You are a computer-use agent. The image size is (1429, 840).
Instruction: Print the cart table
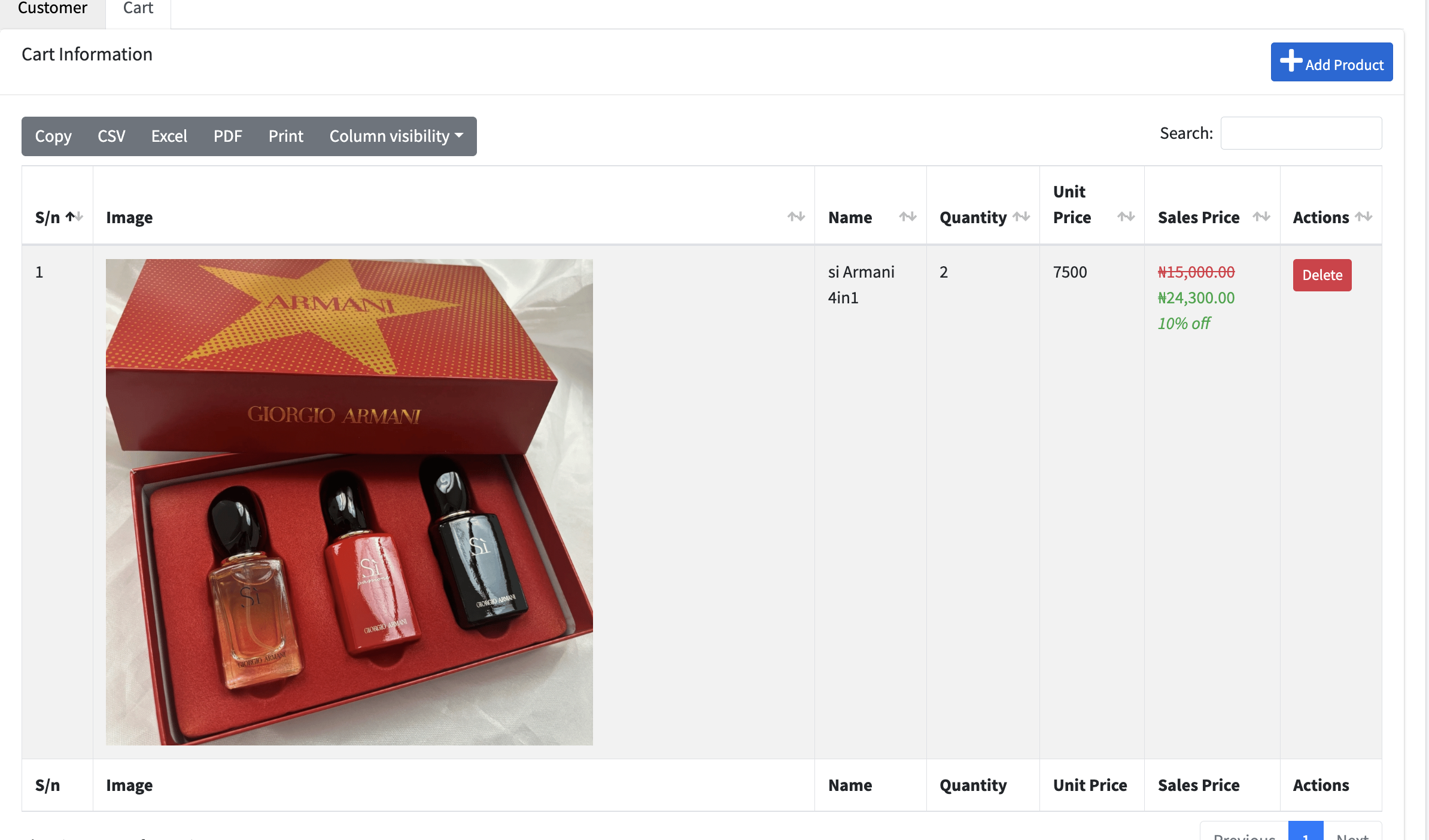click(x=285, y=136)
